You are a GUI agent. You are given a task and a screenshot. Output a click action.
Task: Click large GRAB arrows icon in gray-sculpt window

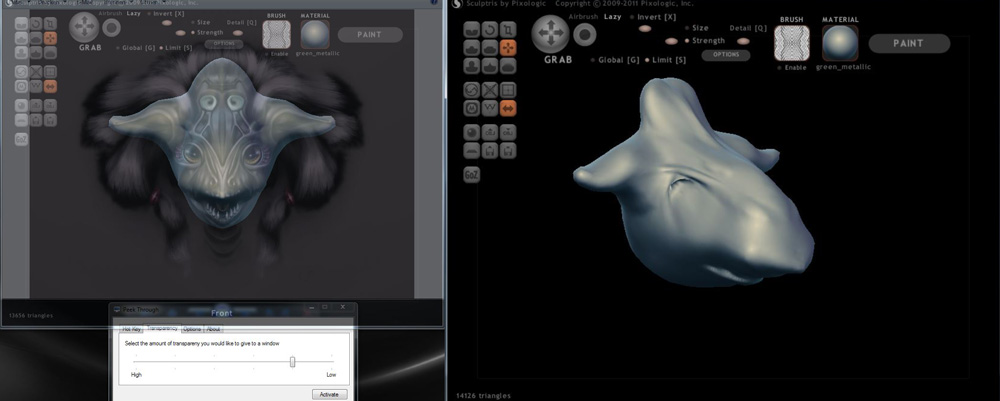[x=550, y=33]
